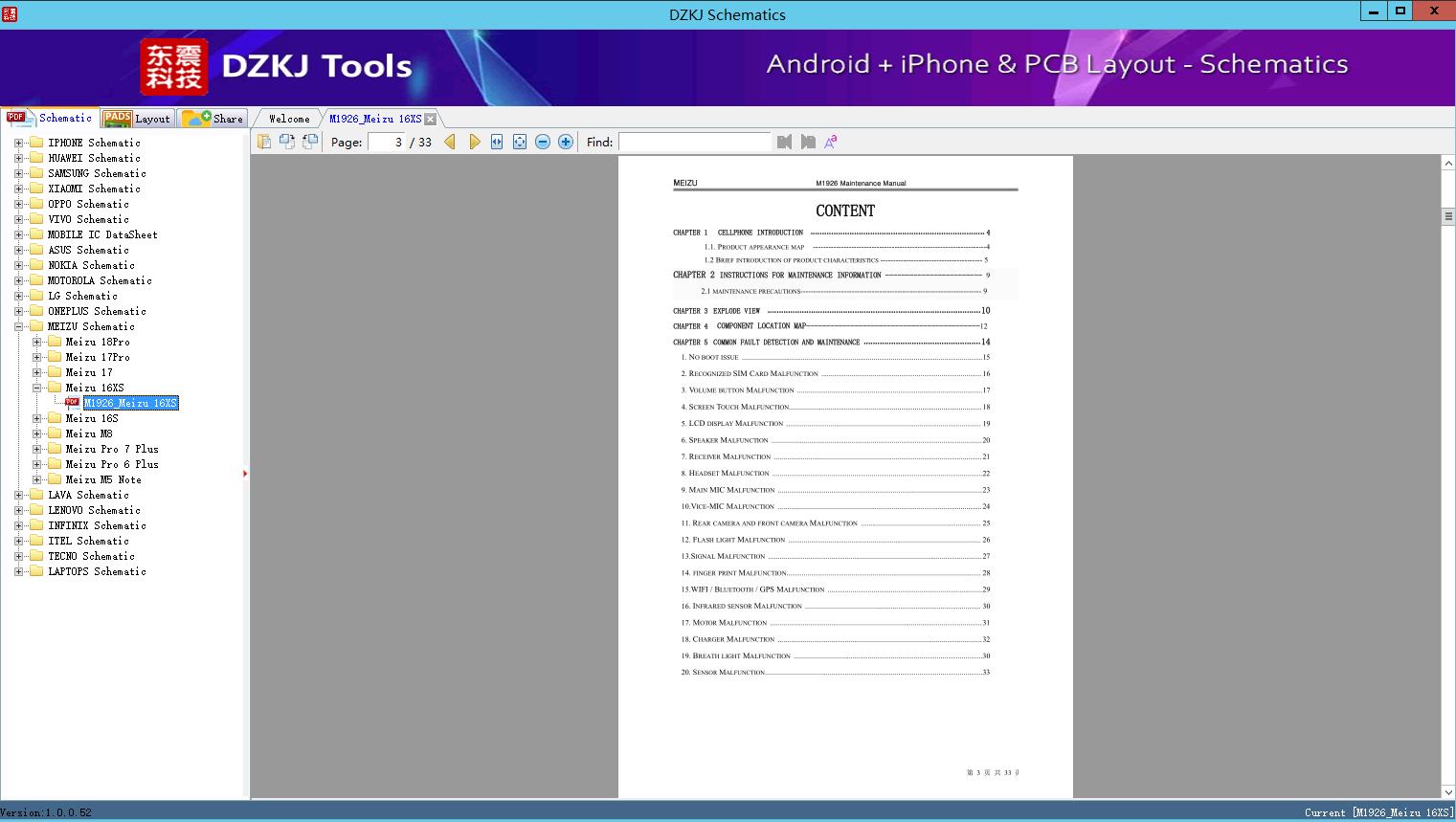Click the SAMSUNG Schematic folder icon
This screenshot has height=822, width=1456.
[x=36, y=173]
